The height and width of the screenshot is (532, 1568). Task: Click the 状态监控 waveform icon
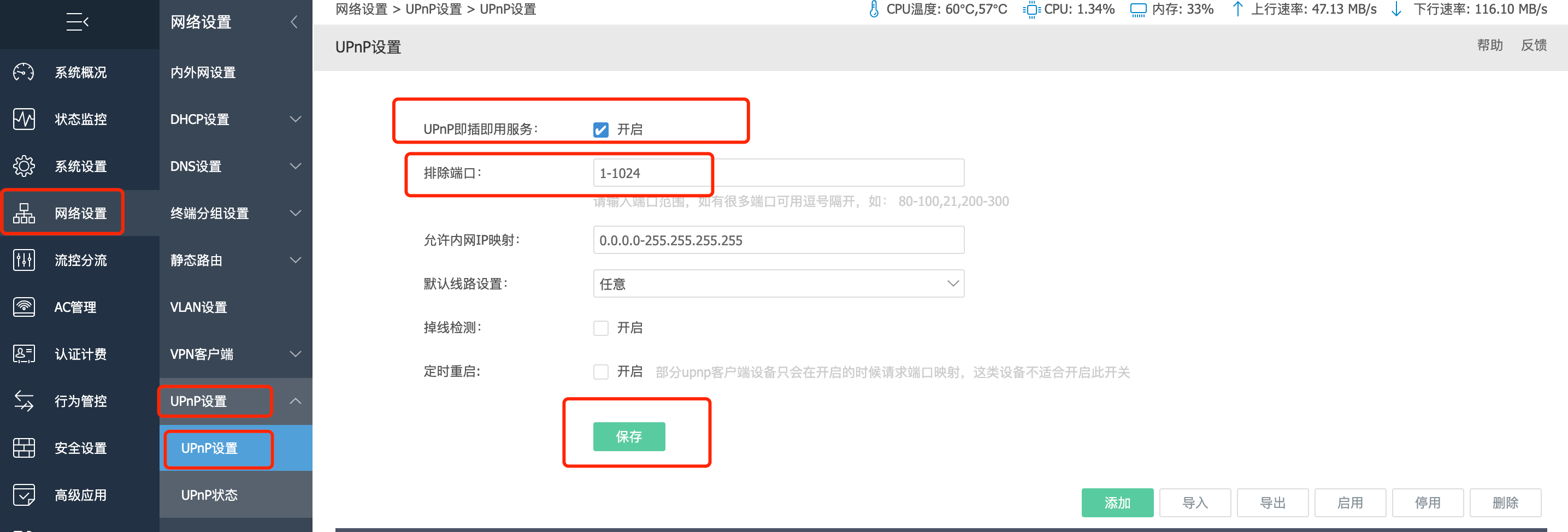[x=23, y=119]
